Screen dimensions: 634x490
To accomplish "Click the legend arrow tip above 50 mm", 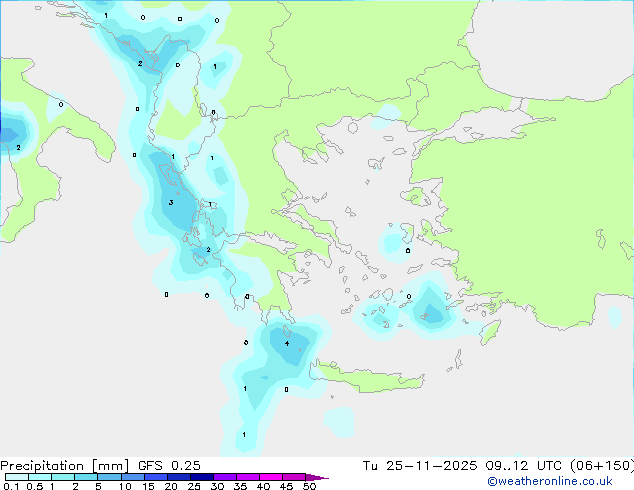I will pos(317,477).
